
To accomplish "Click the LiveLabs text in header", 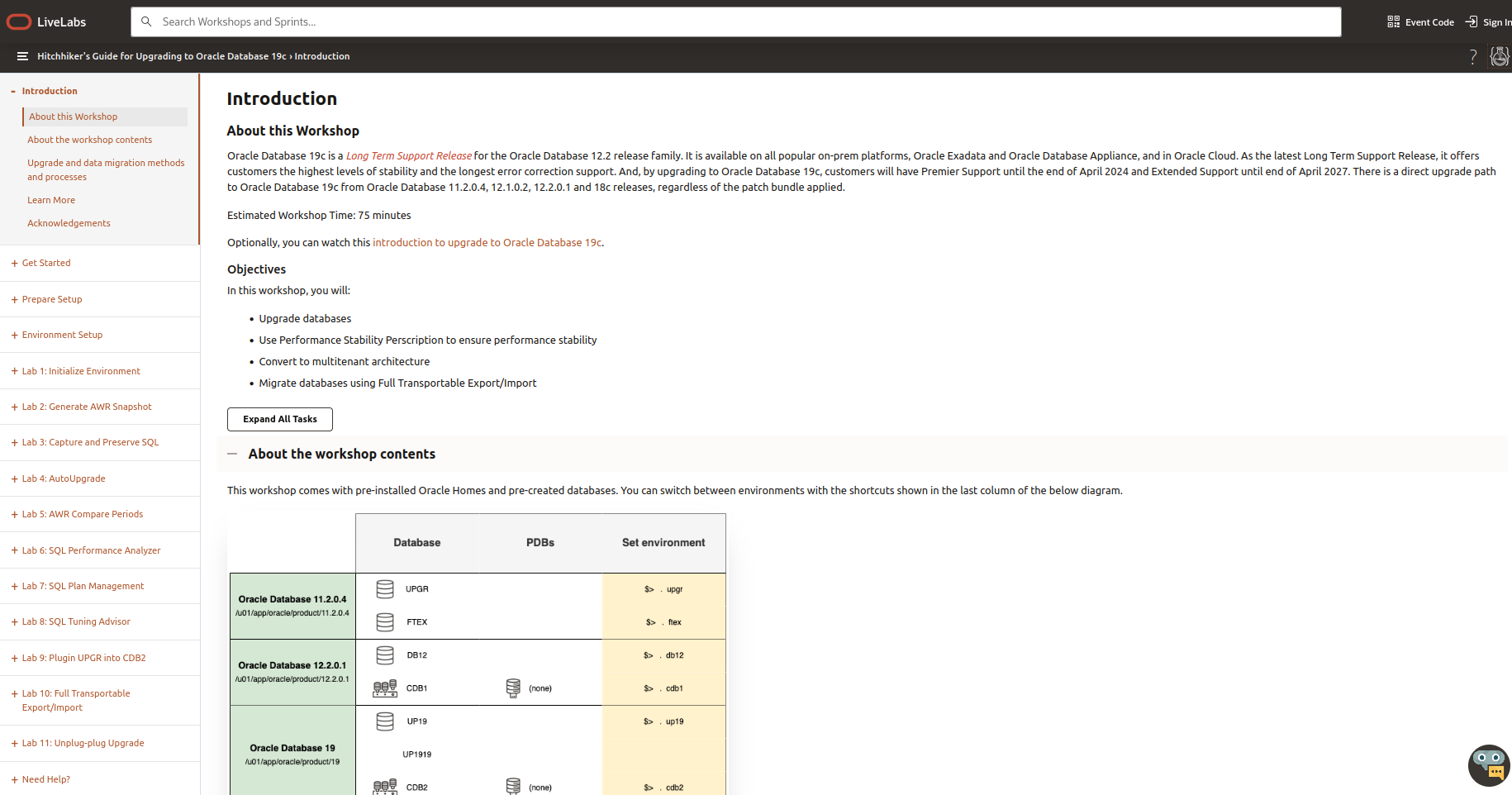I will click(61, 22).
